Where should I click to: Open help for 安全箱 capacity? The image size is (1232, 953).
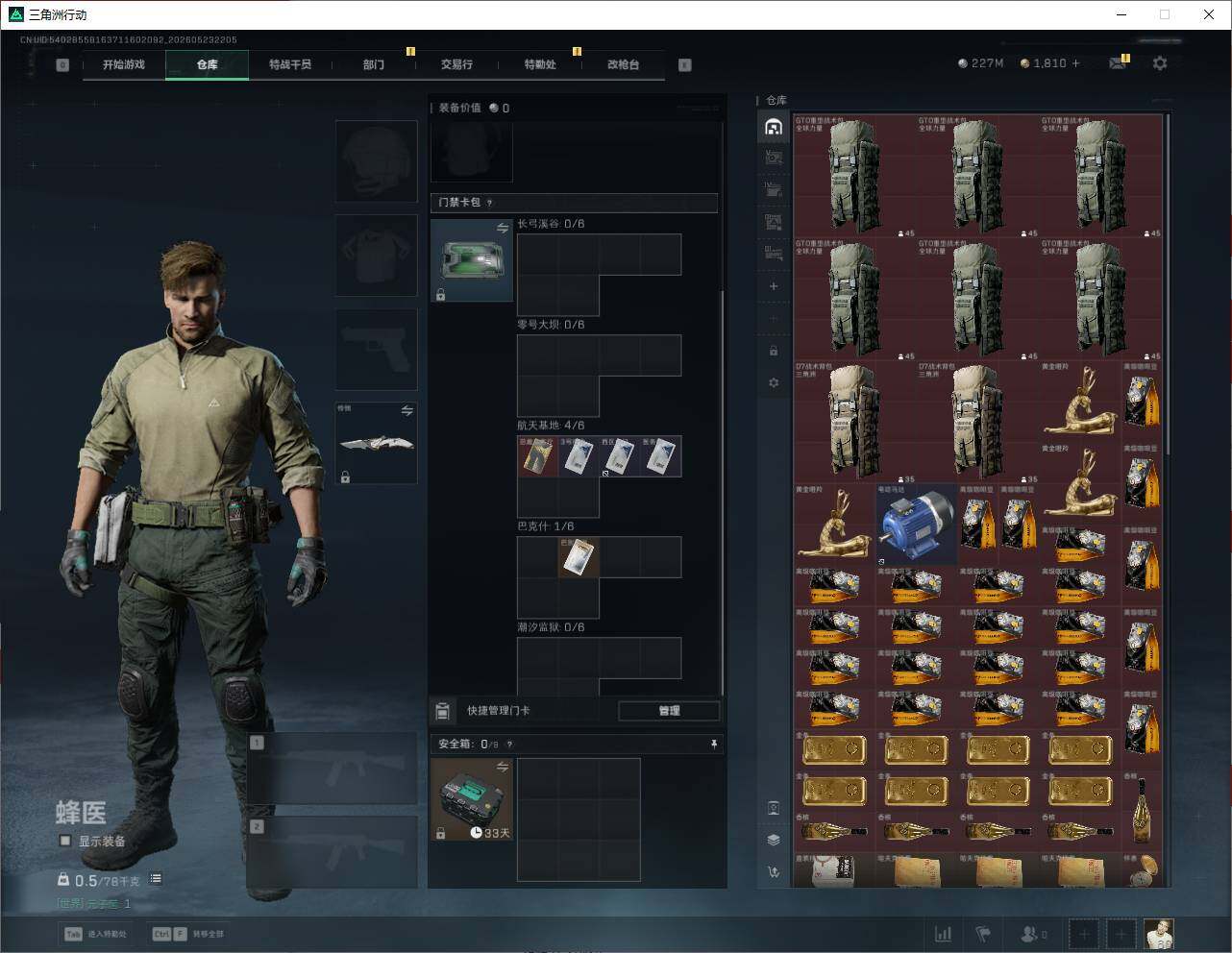pyautogui.click(x=509, y=744)
